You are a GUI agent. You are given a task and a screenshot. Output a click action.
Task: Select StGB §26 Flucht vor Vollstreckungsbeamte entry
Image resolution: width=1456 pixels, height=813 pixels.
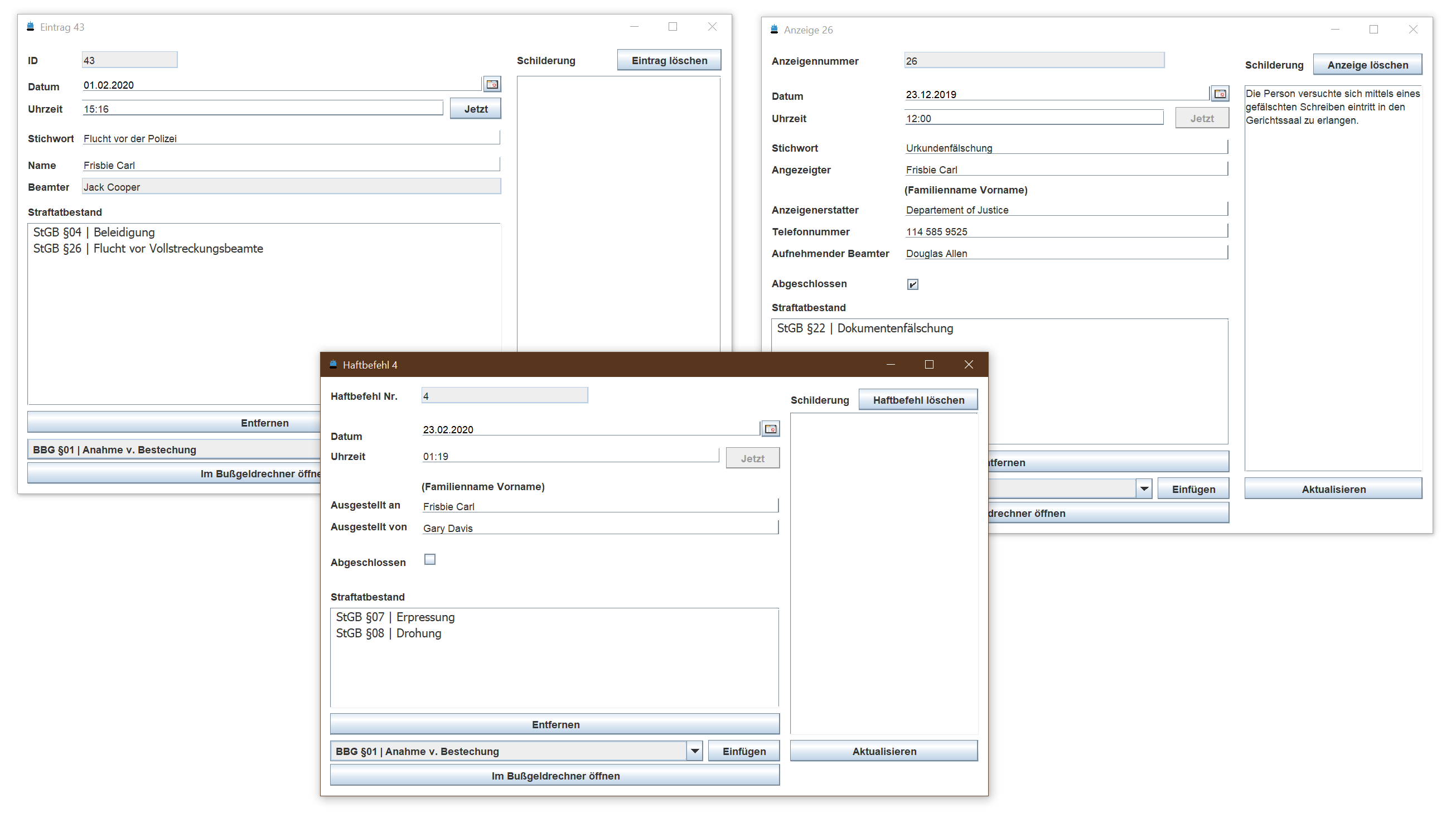click(148, 249)
